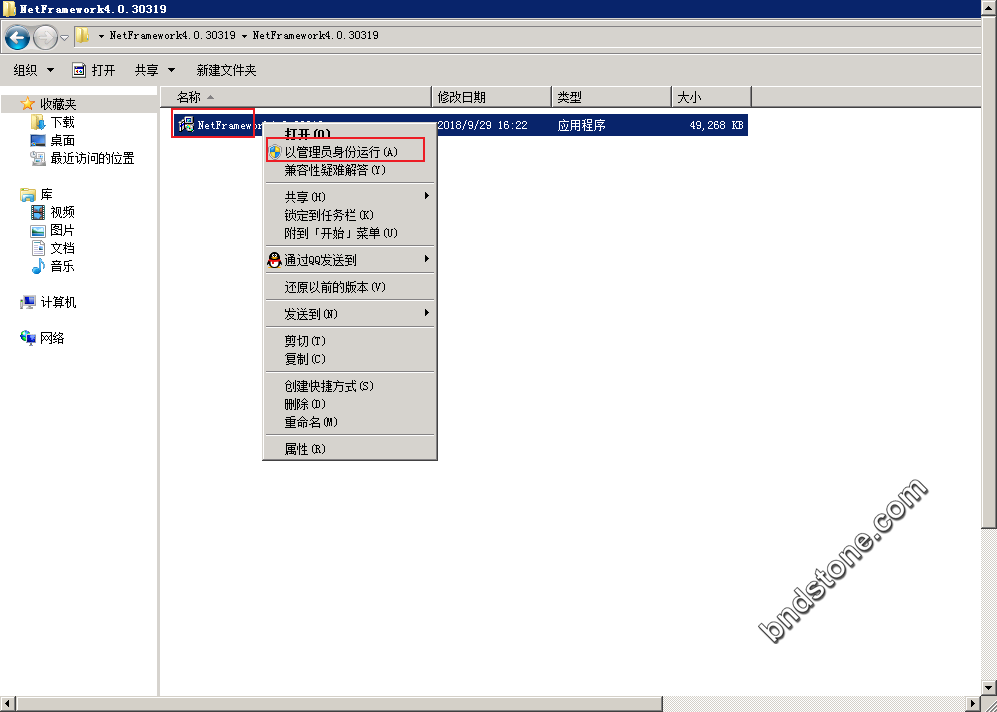Choose 删除(D) from context menu
997x712 pixels.
coord(350,404)
